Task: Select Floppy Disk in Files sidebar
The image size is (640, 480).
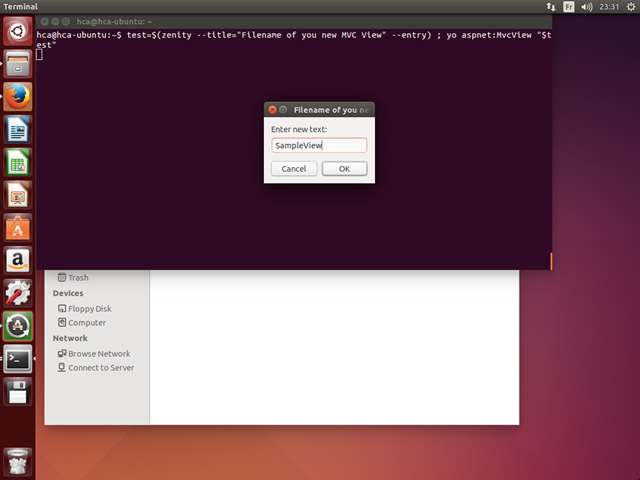Action: click(84, 309)
